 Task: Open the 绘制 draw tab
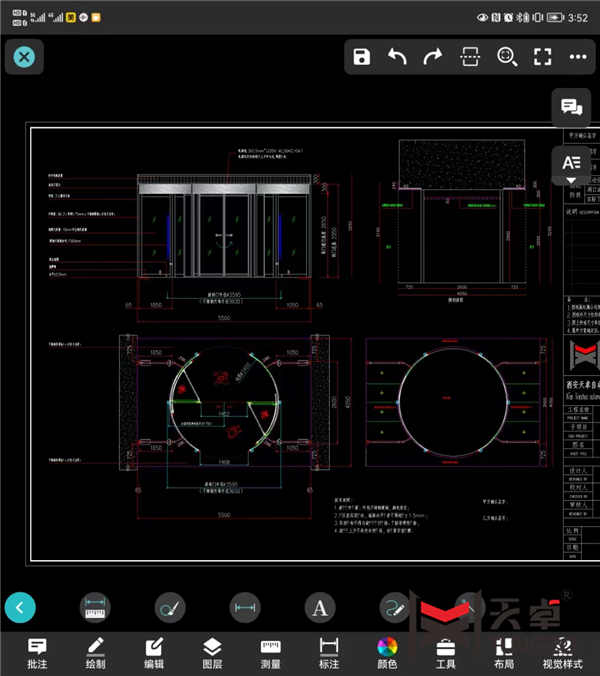pyautogui.click(x=96, y=652)
